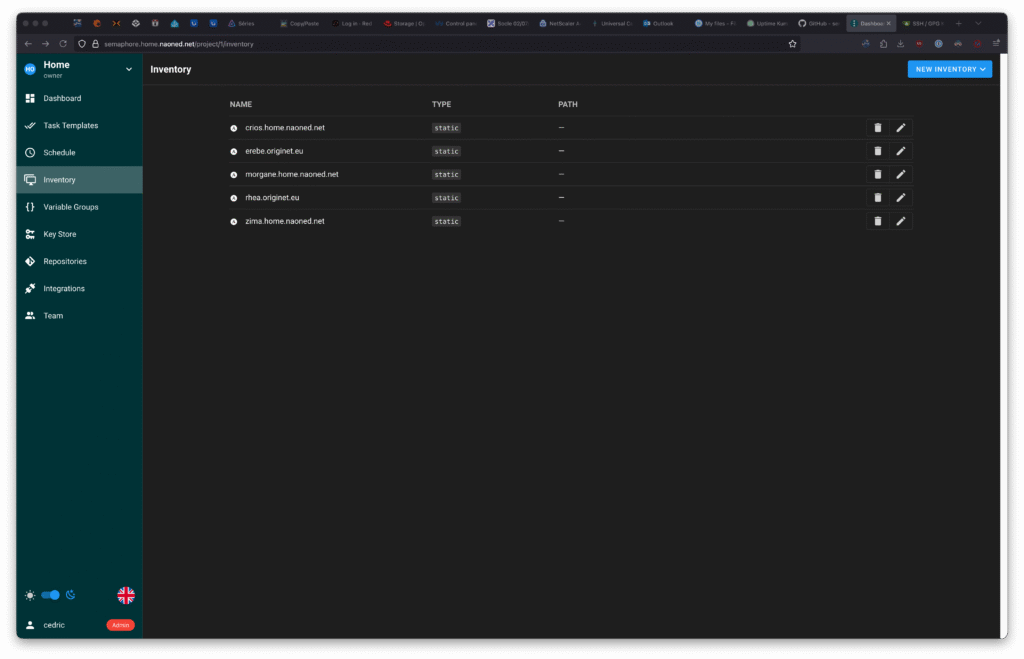The height and width of the screenshot is (659, 1024).
Task: Click trash icon for morgane.home.naoned.net
Action: pos(877,174)
